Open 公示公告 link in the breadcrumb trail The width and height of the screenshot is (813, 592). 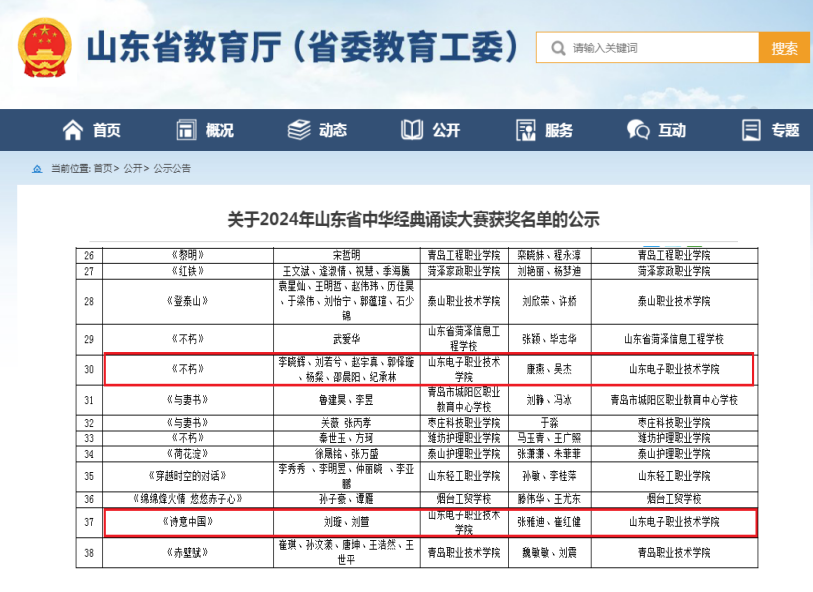point(172,168)
